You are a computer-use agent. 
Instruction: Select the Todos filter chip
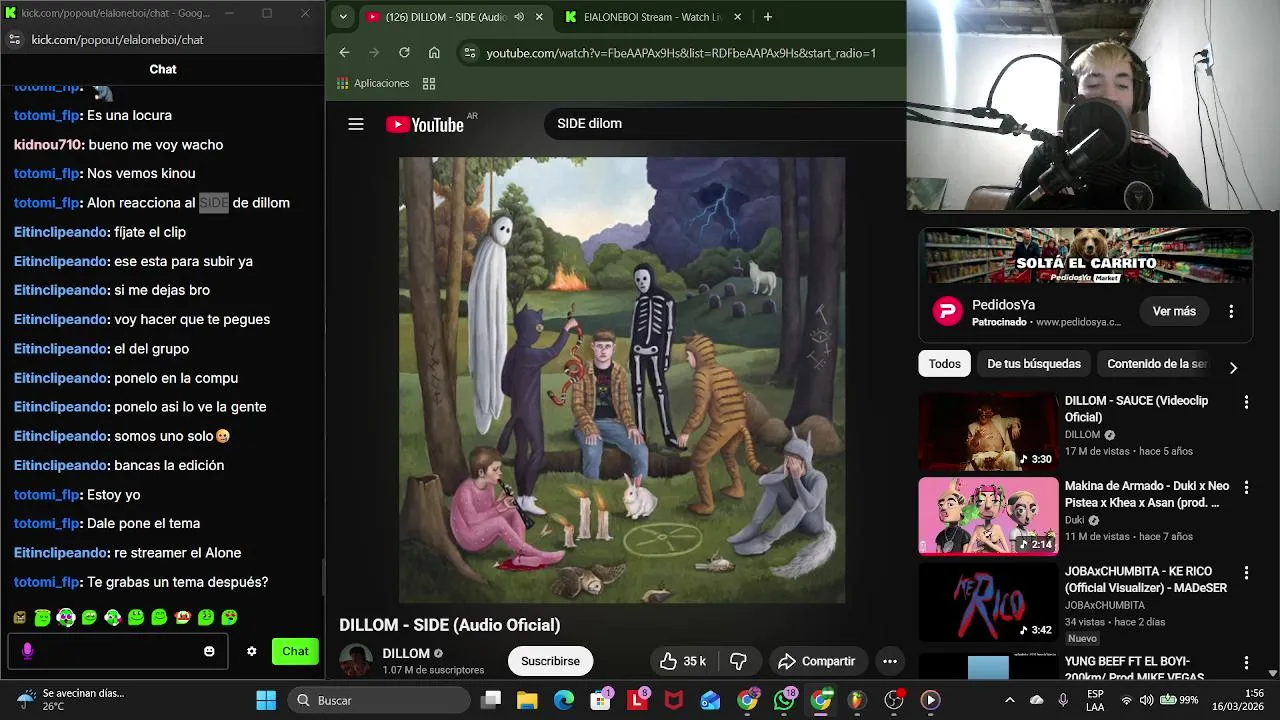(x=944, y=364)
